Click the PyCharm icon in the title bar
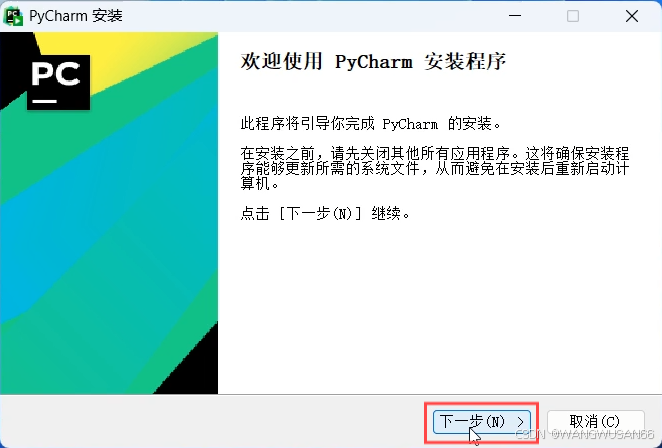662x448 pixels. pos(13,16)
